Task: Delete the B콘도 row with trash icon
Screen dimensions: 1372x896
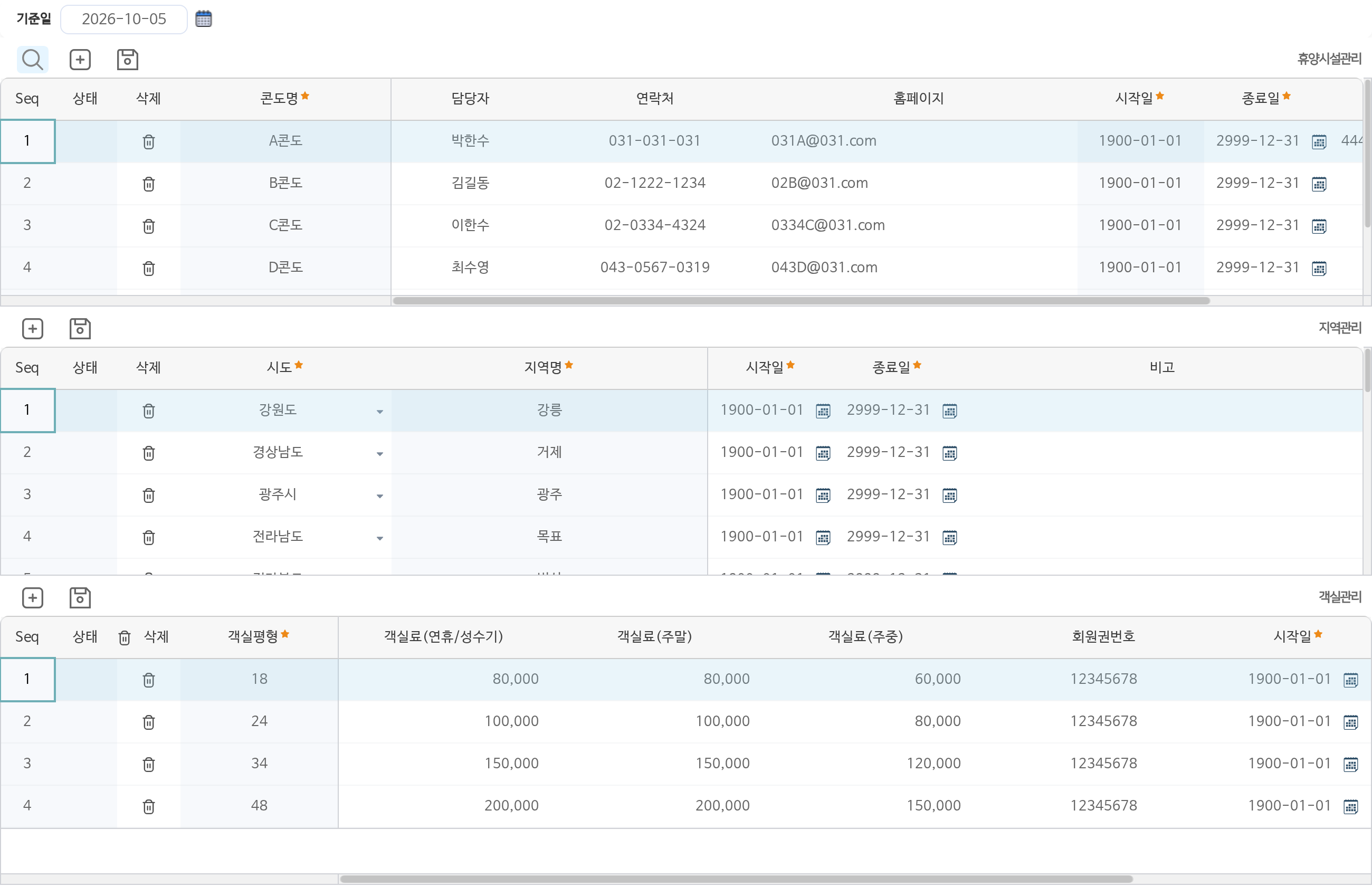Action: click(149, 184)
